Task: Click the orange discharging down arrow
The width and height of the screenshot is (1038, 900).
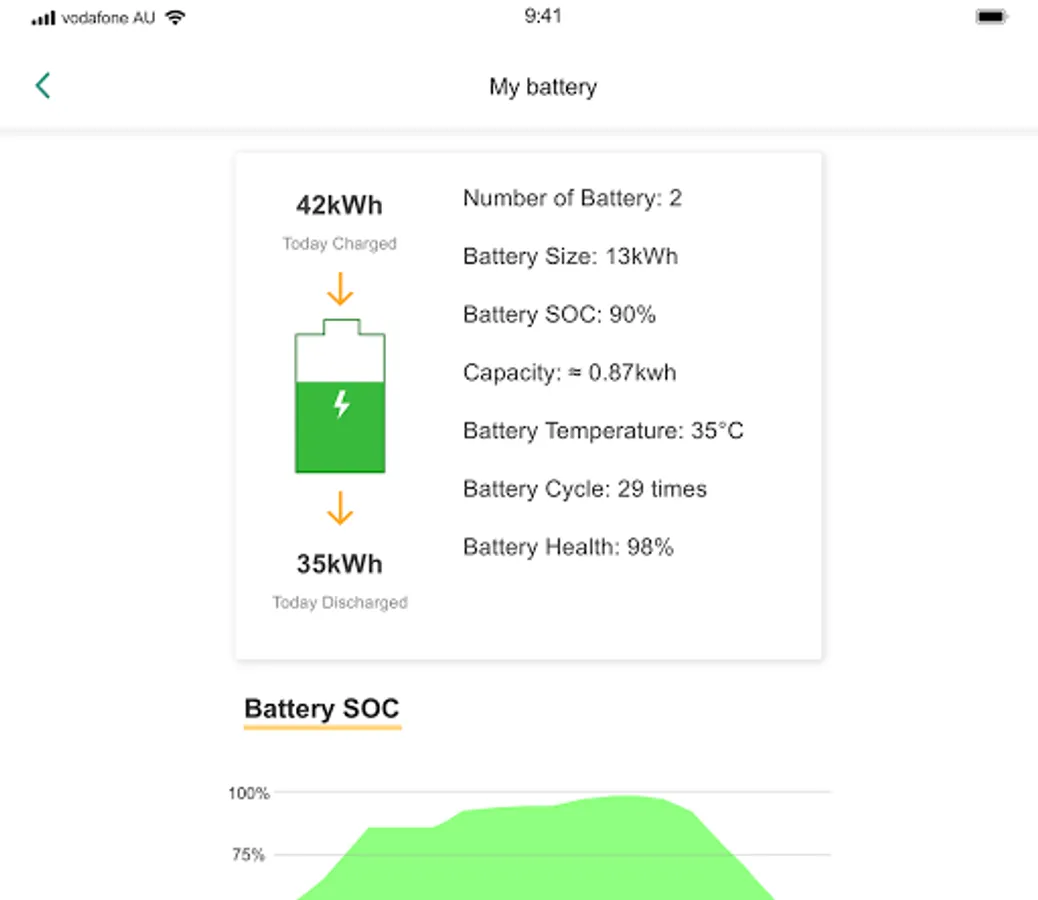Action: click(340, 508)
